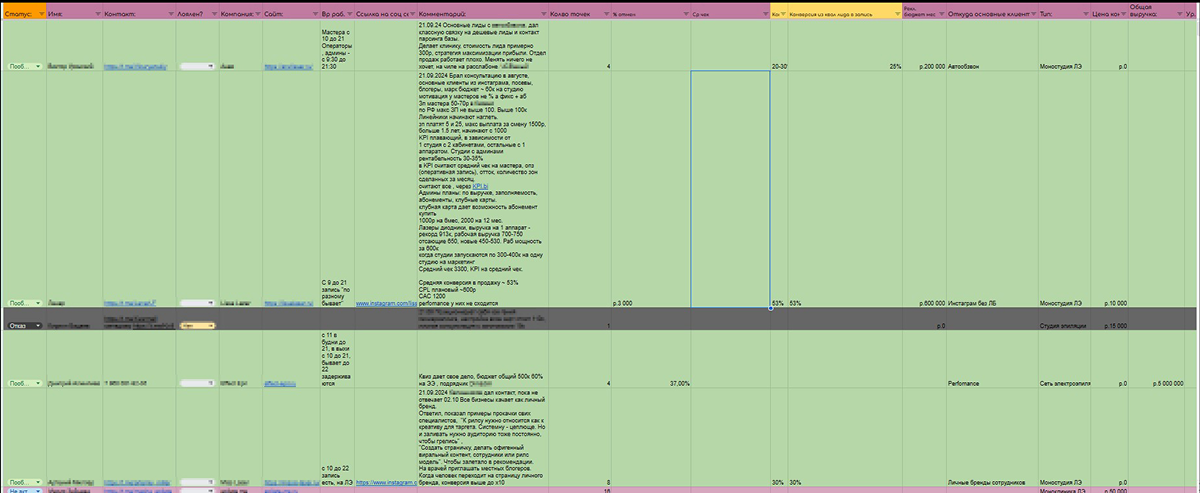The image size is (1200, 493).
Task: Open status dropdown in Автообзвон row
Action: 40,66
